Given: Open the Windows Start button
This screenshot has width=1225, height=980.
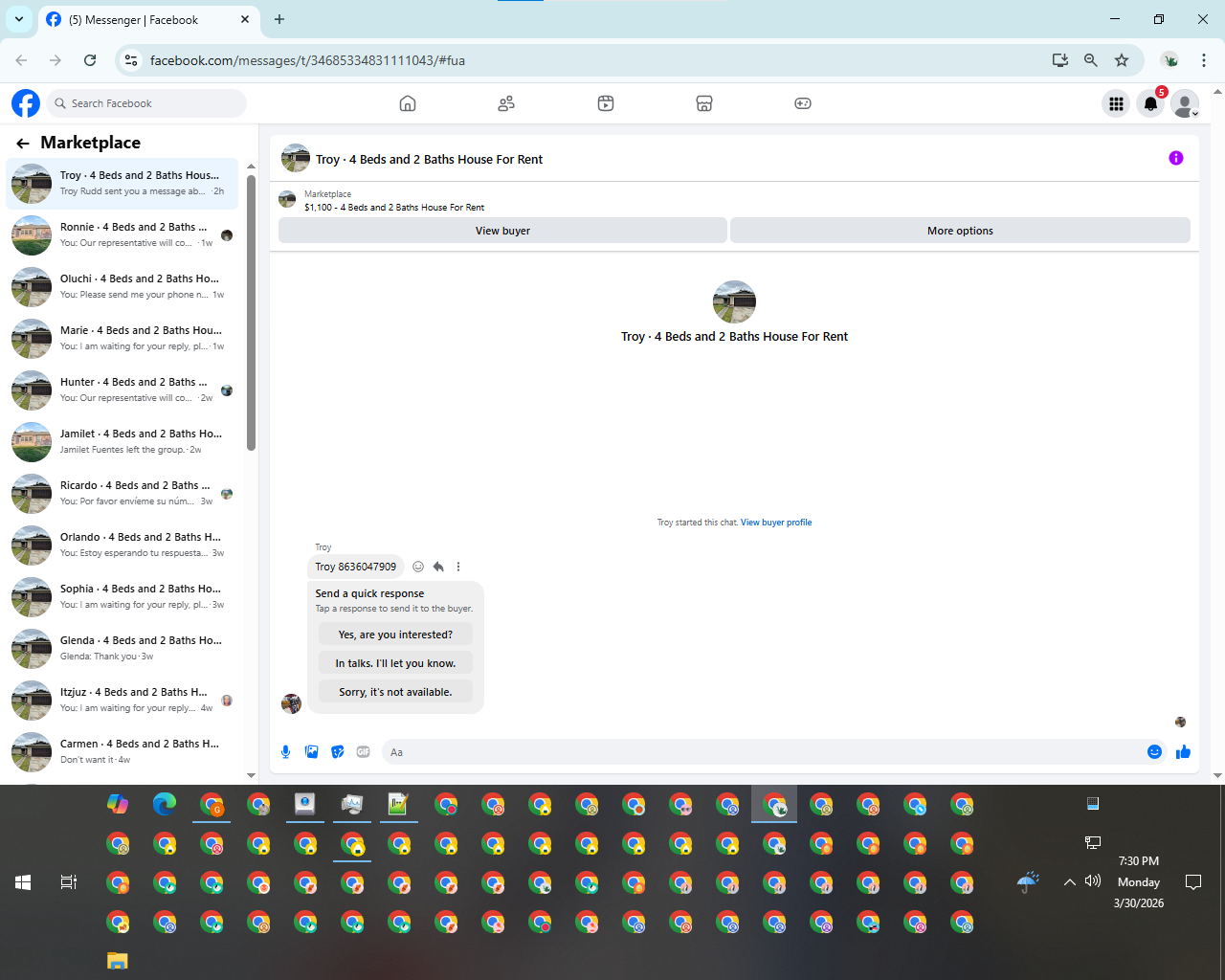Looking at the screenshot, I should [x=23, y=882].
